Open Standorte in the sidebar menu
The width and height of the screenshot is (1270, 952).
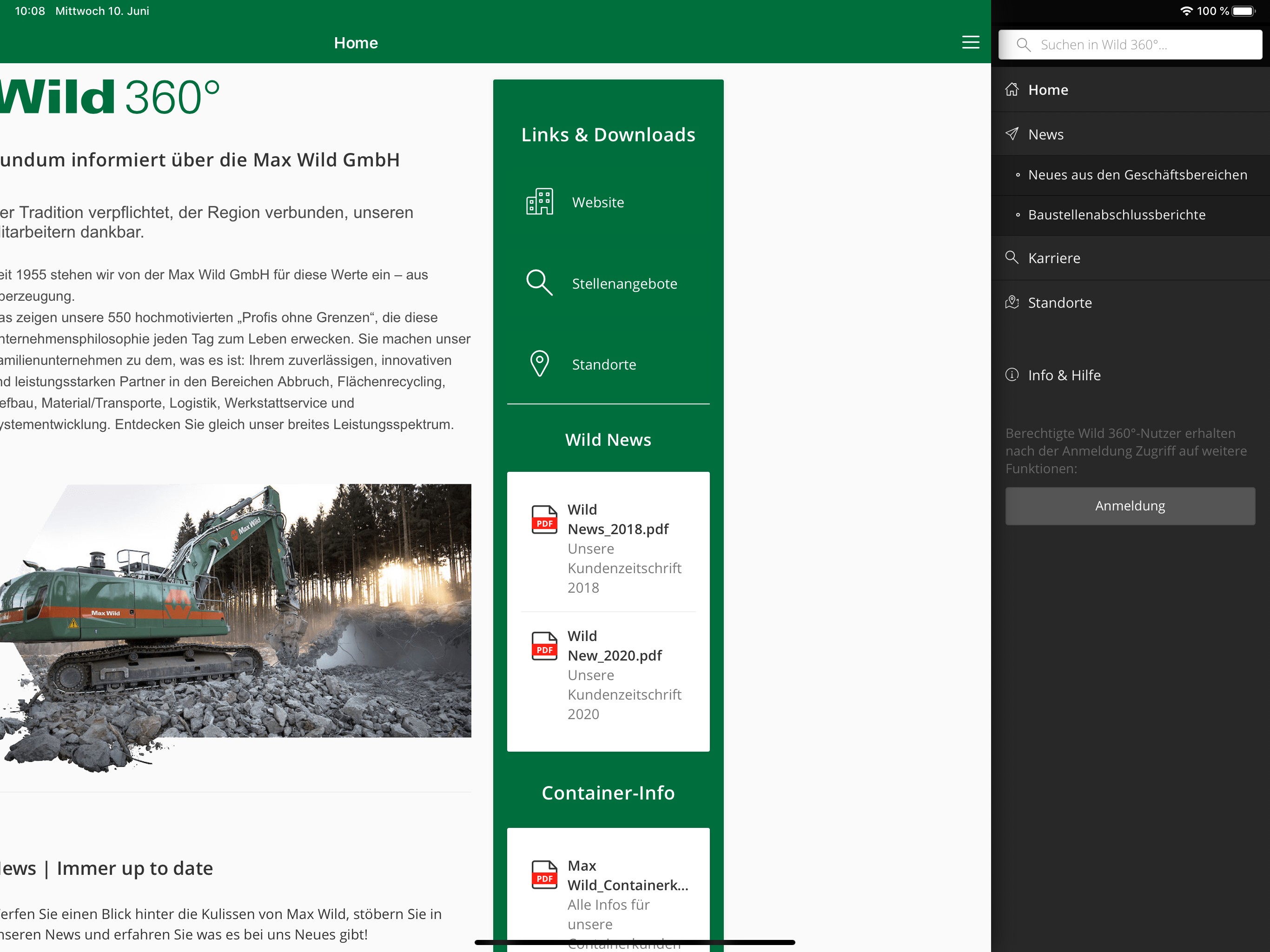pos(1130,303)
